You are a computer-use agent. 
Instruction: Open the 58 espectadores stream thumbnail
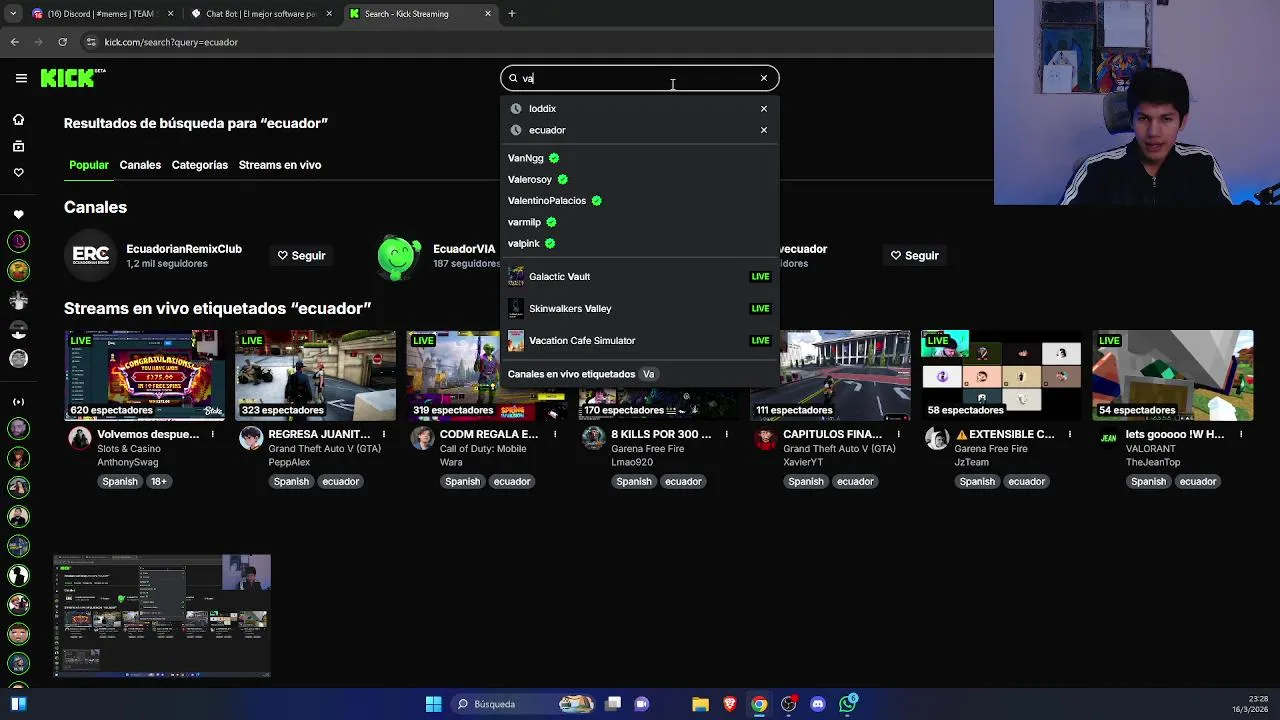pos(1001,375)
